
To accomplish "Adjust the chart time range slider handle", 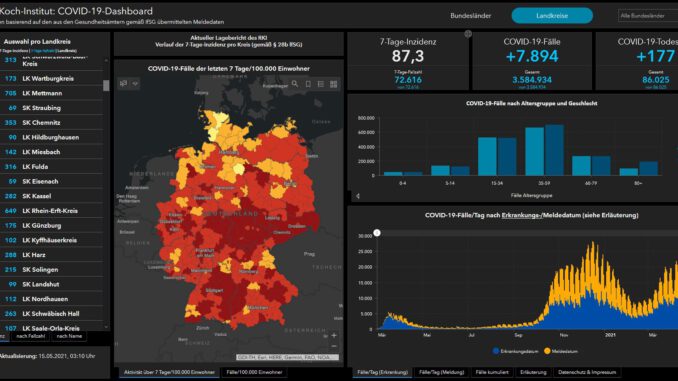I will coord(377,233).
